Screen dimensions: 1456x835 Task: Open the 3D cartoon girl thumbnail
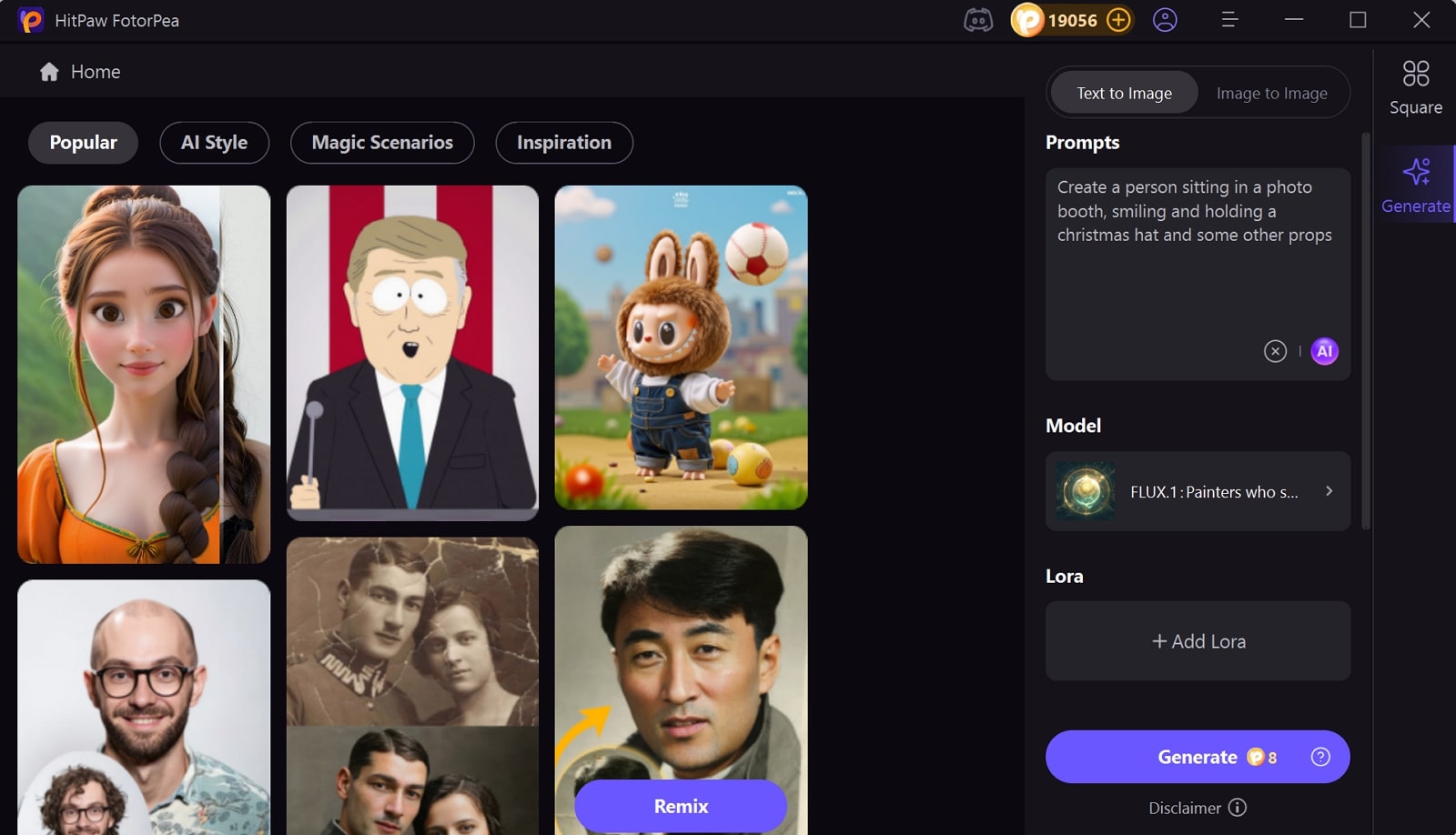click(144, 375)
